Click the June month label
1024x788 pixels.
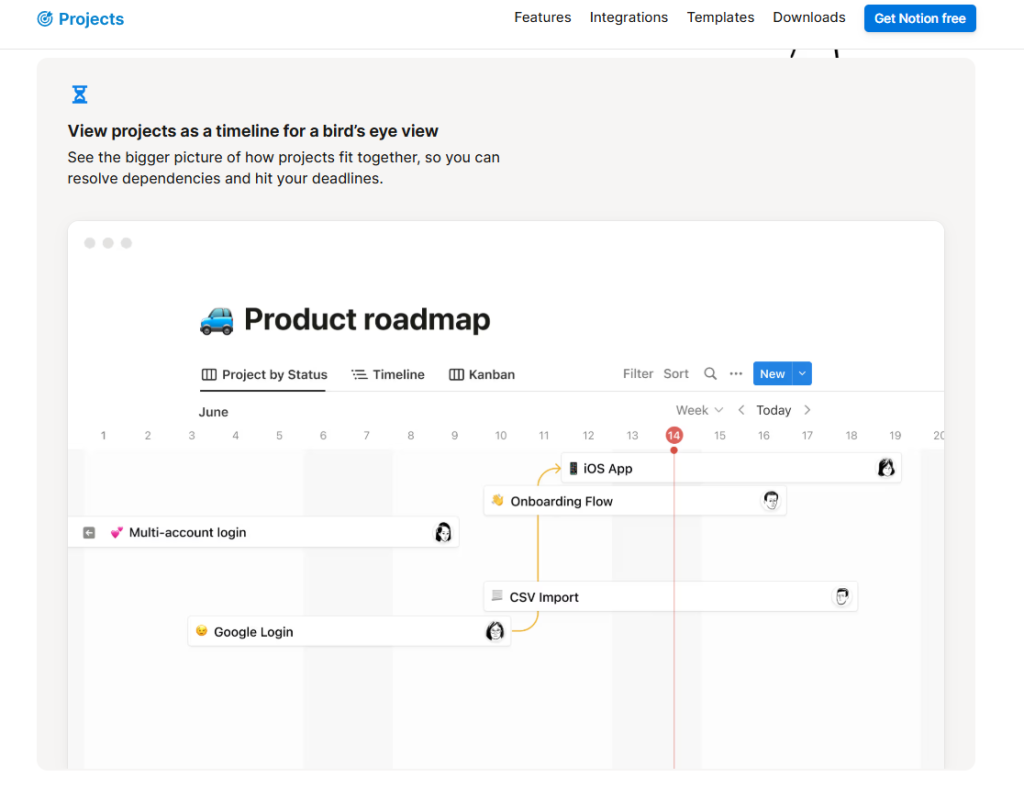[213, 412]
